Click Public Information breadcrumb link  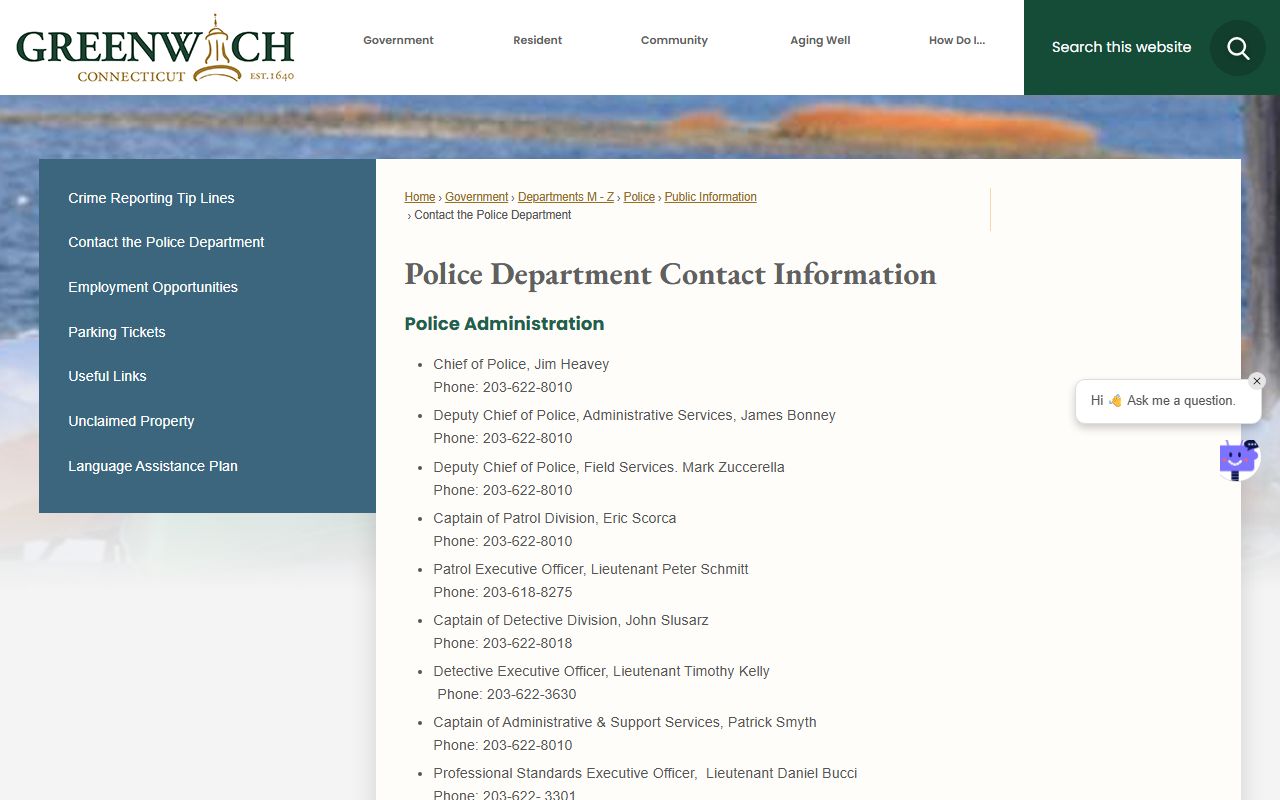click(x=711, y=197)
